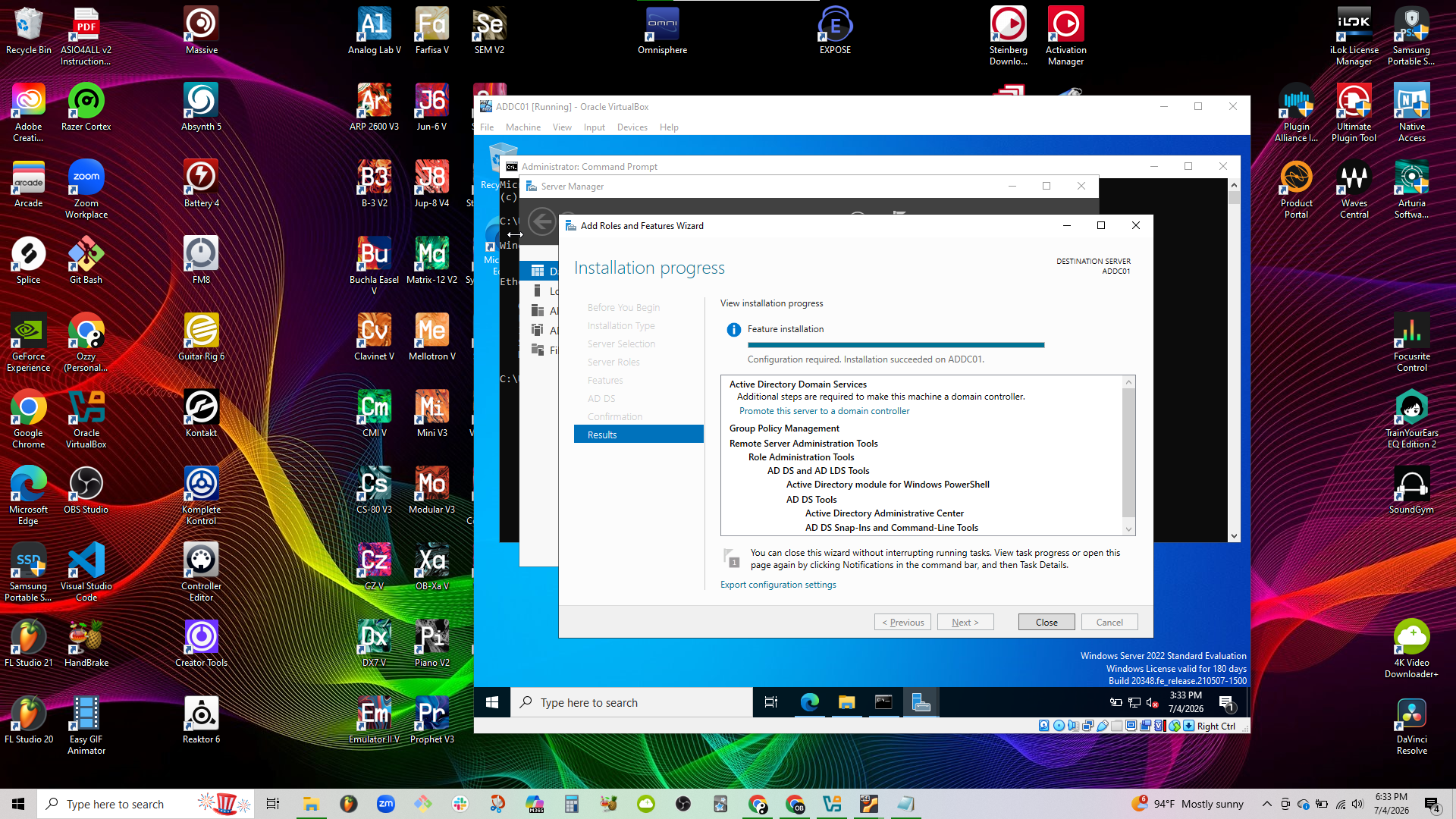
Task: Click the muted speaker icon in guest system tray
Action: pos(1153,703)
